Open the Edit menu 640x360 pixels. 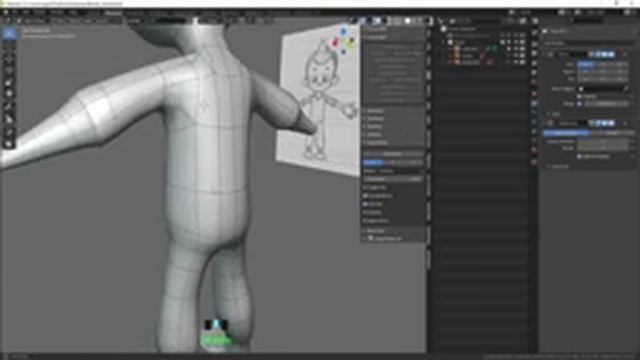point(26,13)
